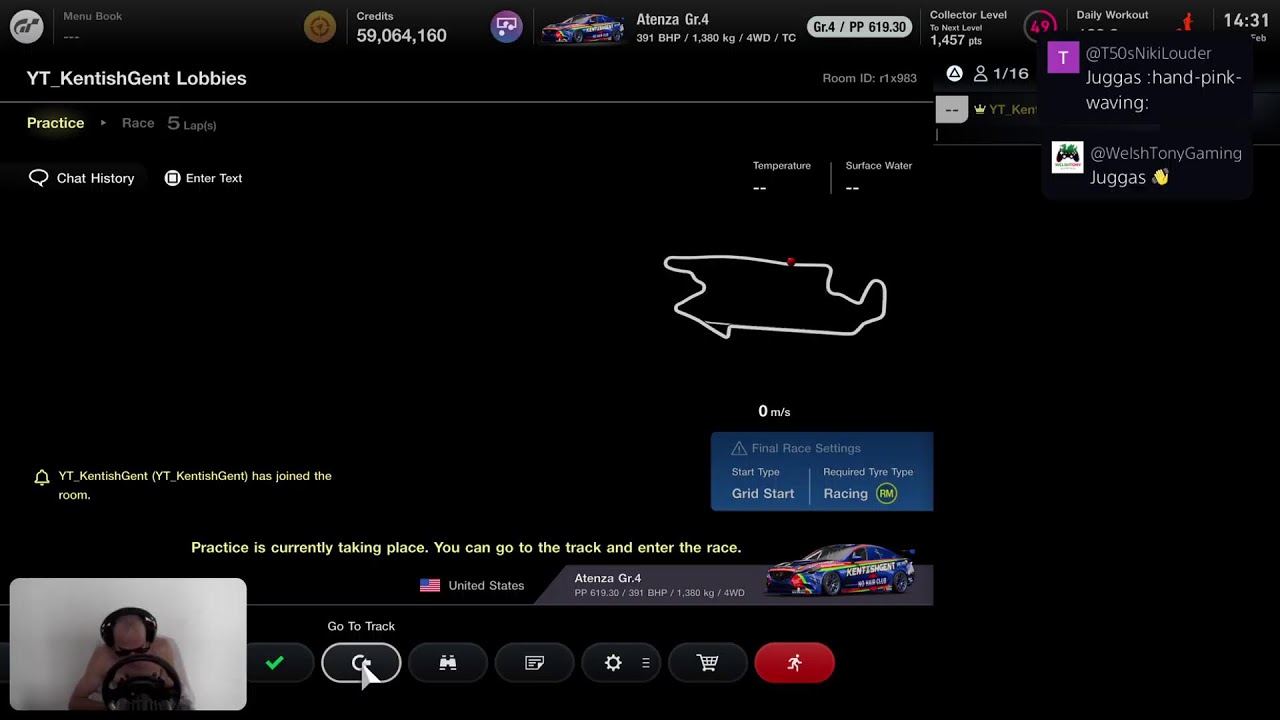
Task: Click the T50sNikiLouder avatar in chat overlay
Action: coord(1063,57)
